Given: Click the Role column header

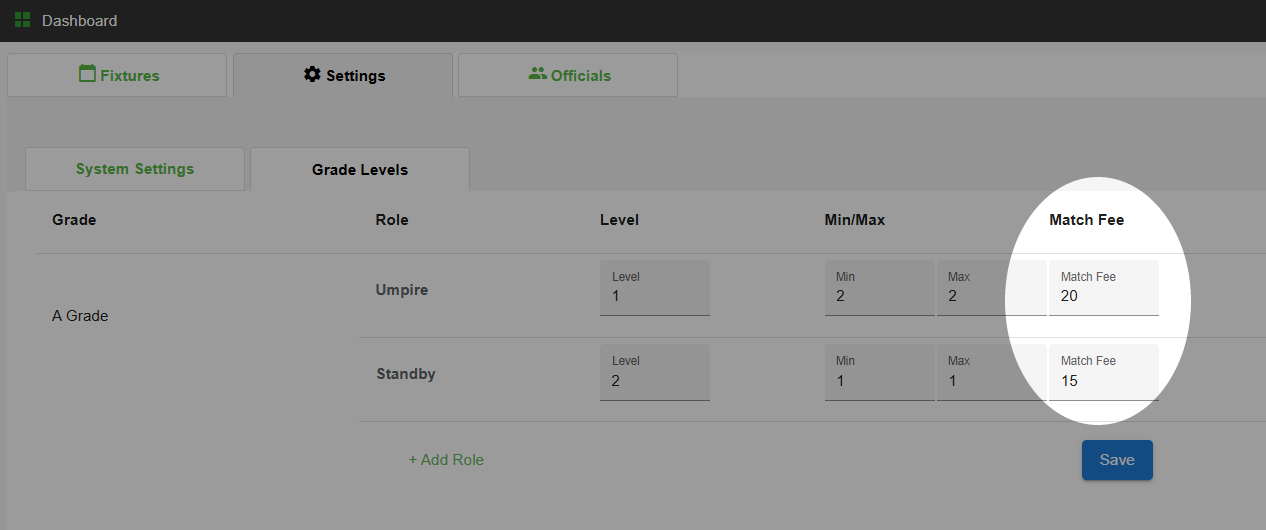Looking at the screenshot, I should [392, 220].
